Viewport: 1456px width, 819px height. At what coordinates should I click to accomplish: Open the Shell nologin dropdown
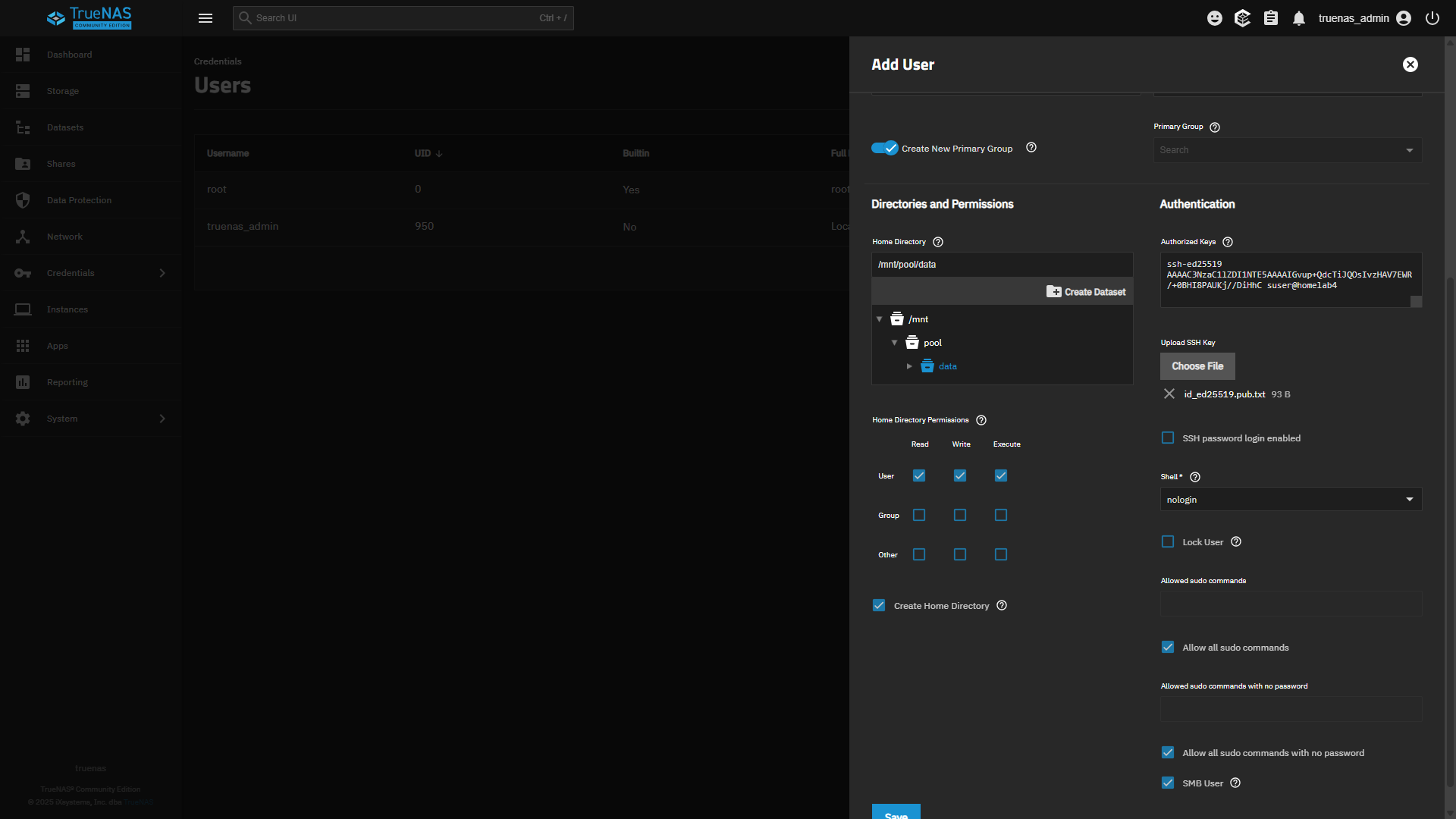point(1290,499)
